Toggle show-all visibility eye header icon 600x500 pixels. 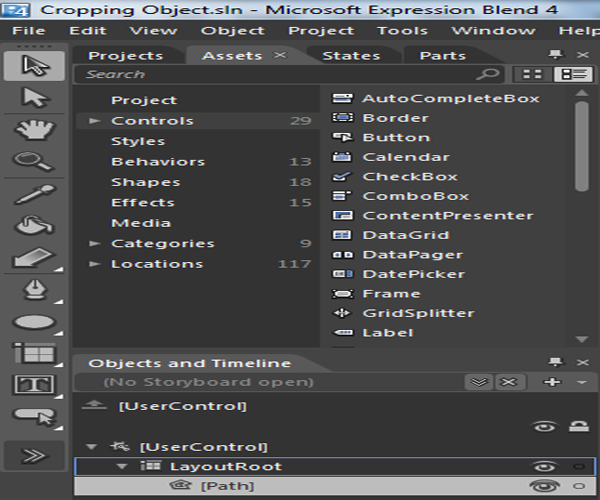point(545,427)
